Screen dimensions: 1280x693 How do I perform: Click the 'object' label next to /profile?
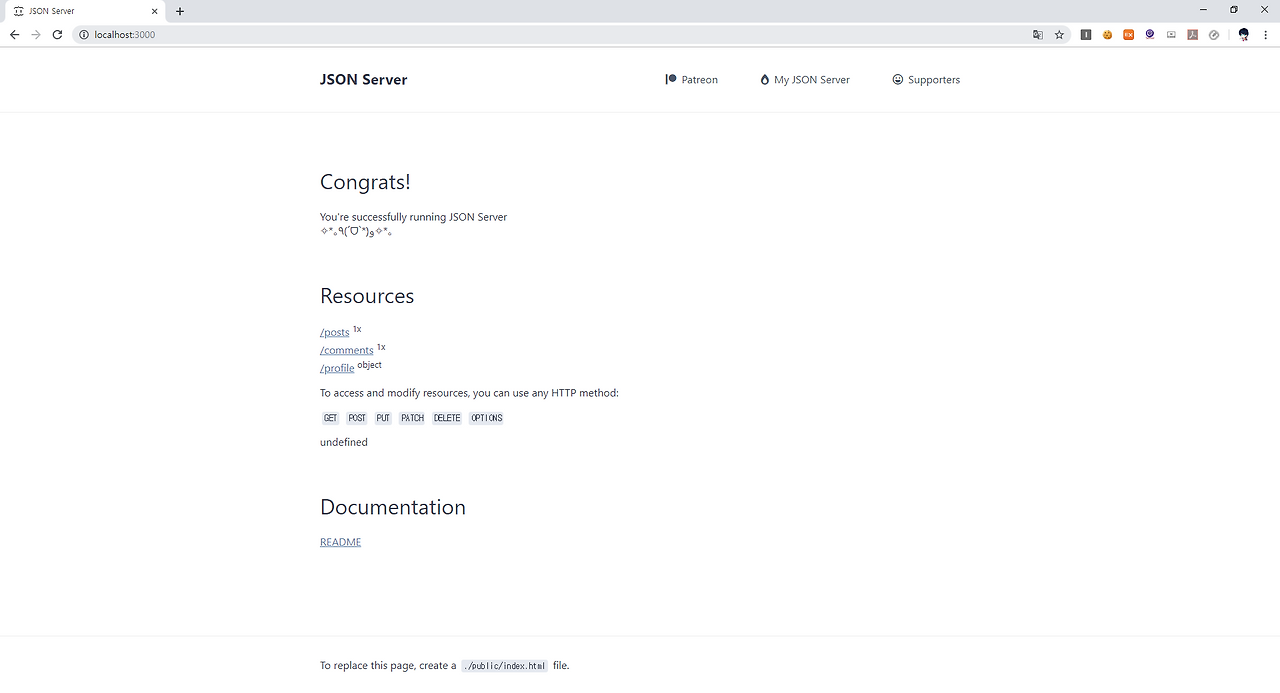coord(370,365)
